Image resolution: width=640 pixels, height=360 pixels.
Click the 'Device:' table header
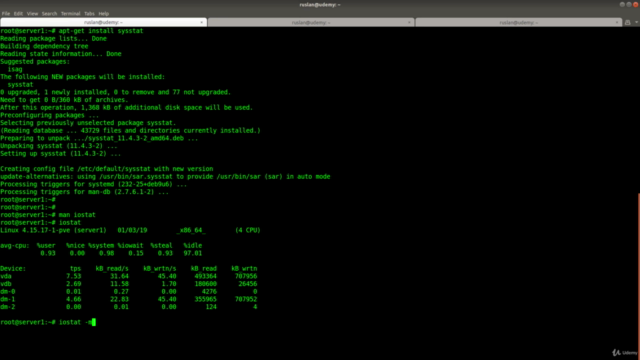(x=13, y=269)
